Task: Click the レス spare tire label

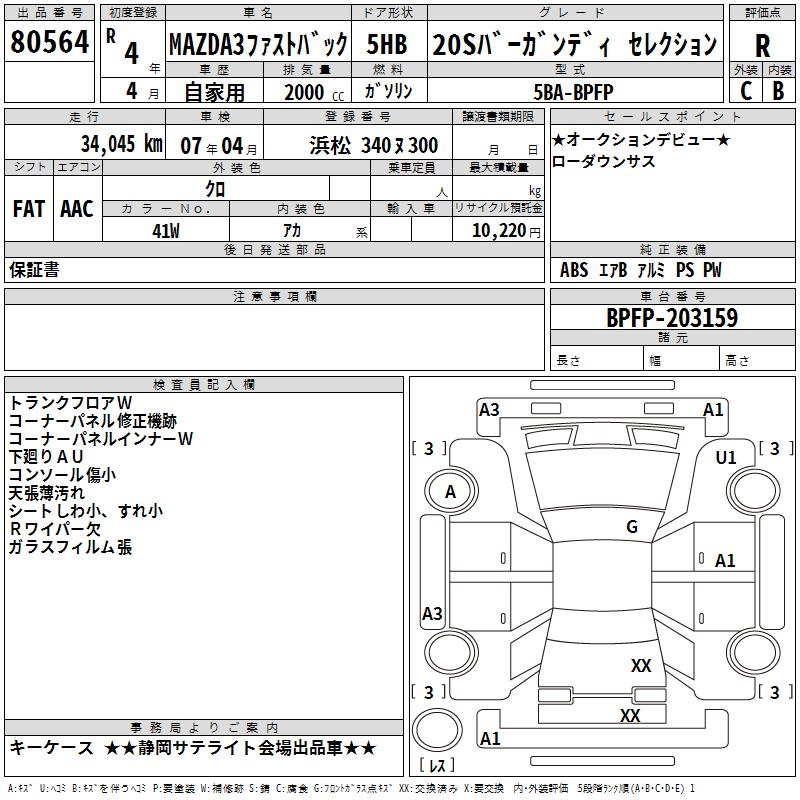Action: [437, 765]
